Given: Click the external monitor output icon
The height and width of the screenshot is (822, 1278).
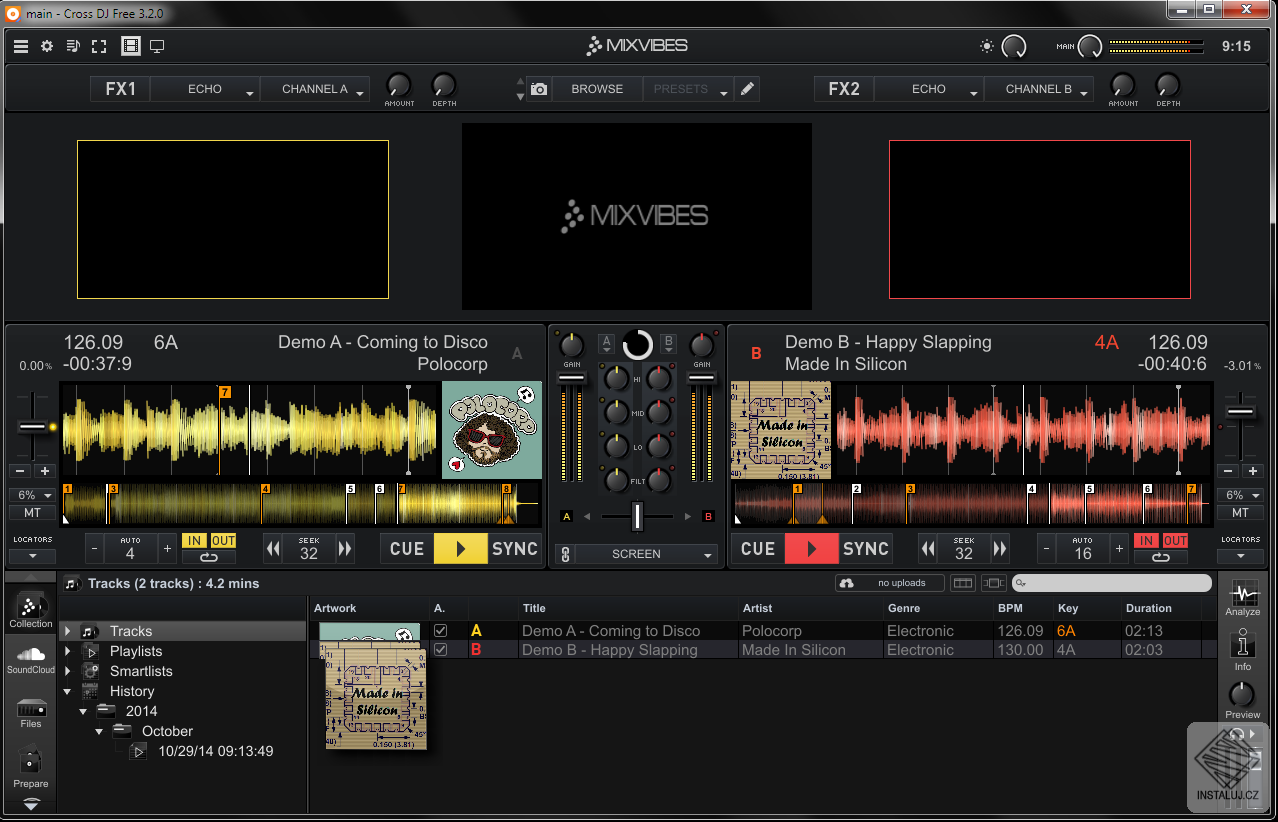Looking at the screenshot, I should click(x=157, y=46).
